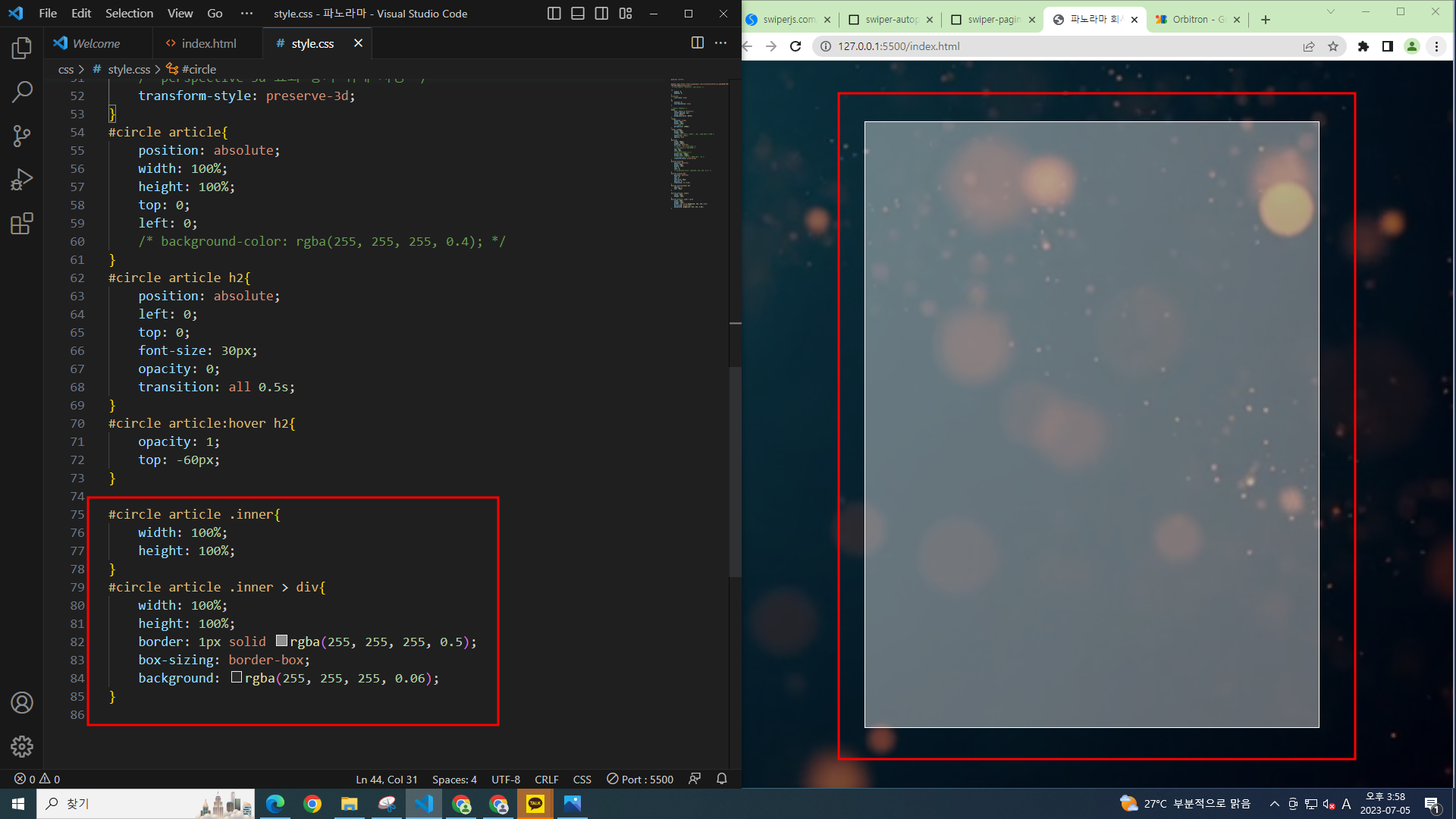The image size is (1456, 819).
Task: Open editor More Actions ellipsis menu
Action: [x=720, y=43]
